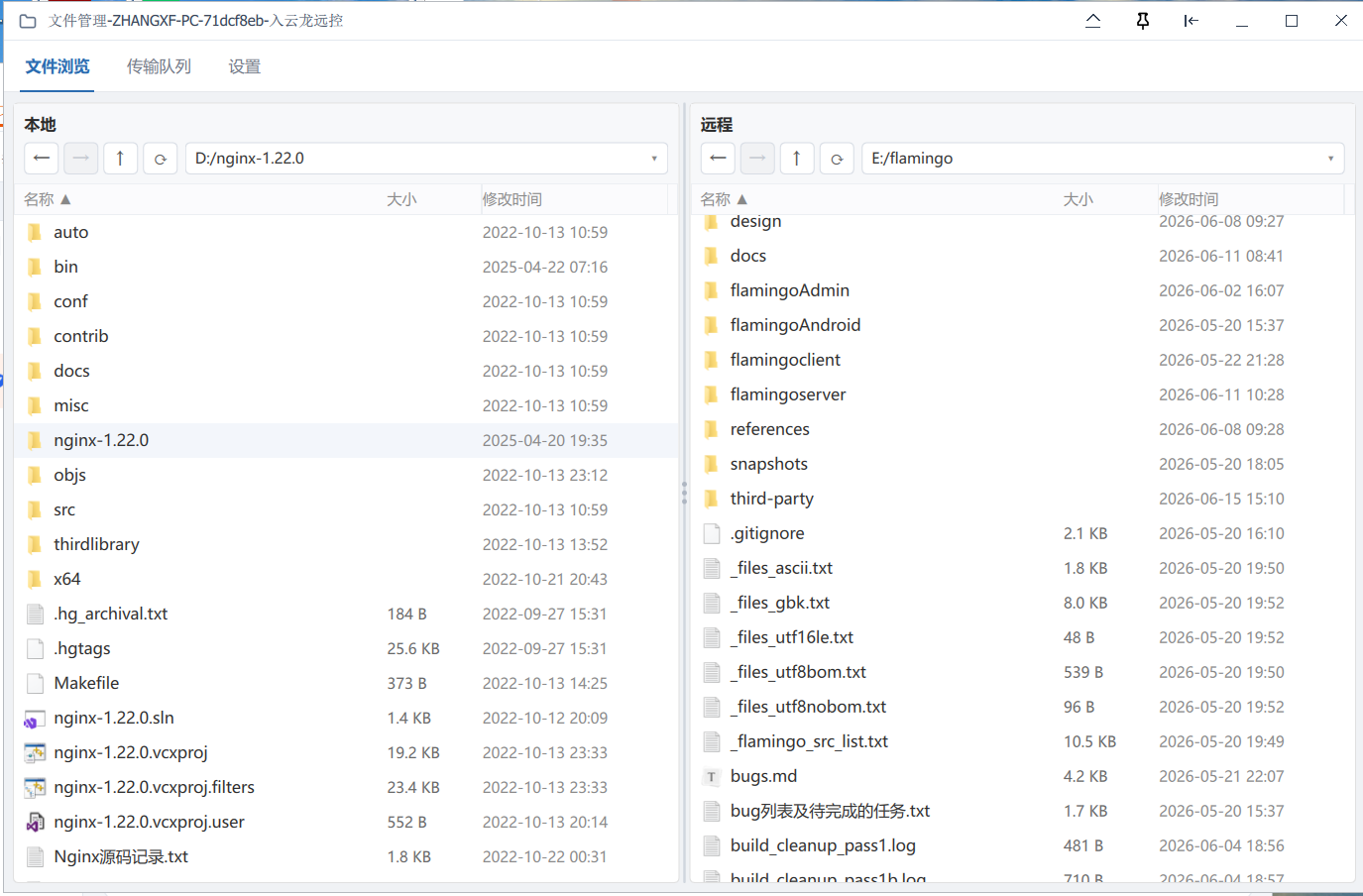Click the collapse-to-side icon in title bar

(x=1192, y=21)
